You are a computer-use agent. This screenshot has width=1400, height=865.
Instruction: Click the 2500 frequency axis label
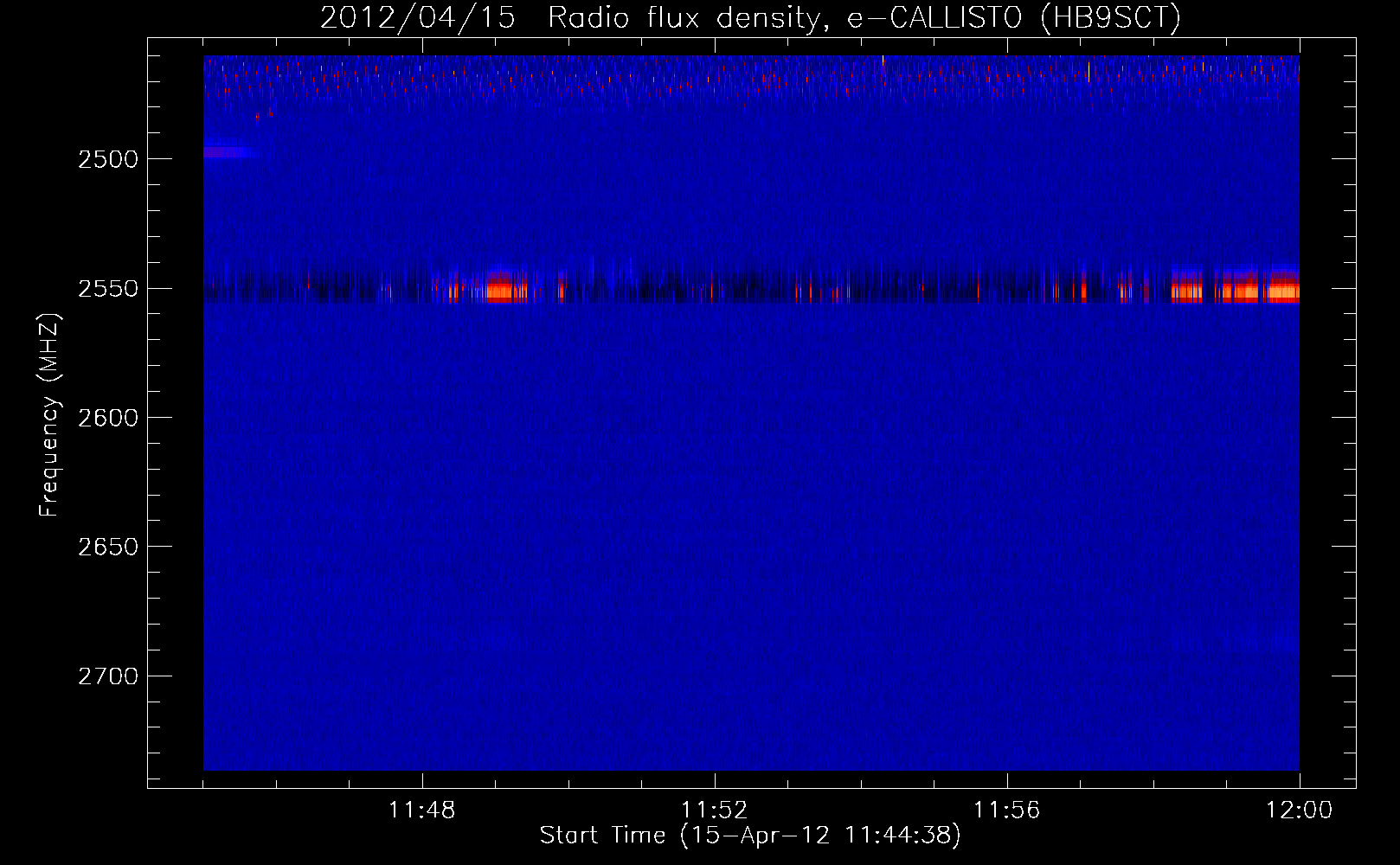[107, 159]
